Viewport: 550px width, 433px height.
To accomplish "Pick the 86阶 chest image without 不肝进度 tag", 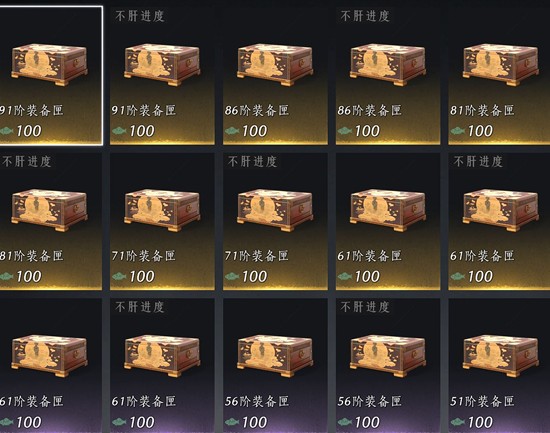I will 275,64.
